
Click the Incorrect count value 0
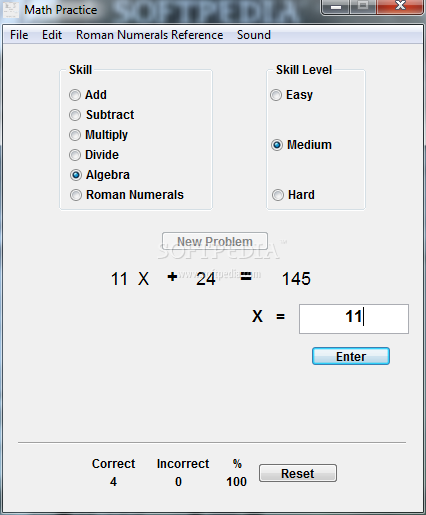(178, 482)
